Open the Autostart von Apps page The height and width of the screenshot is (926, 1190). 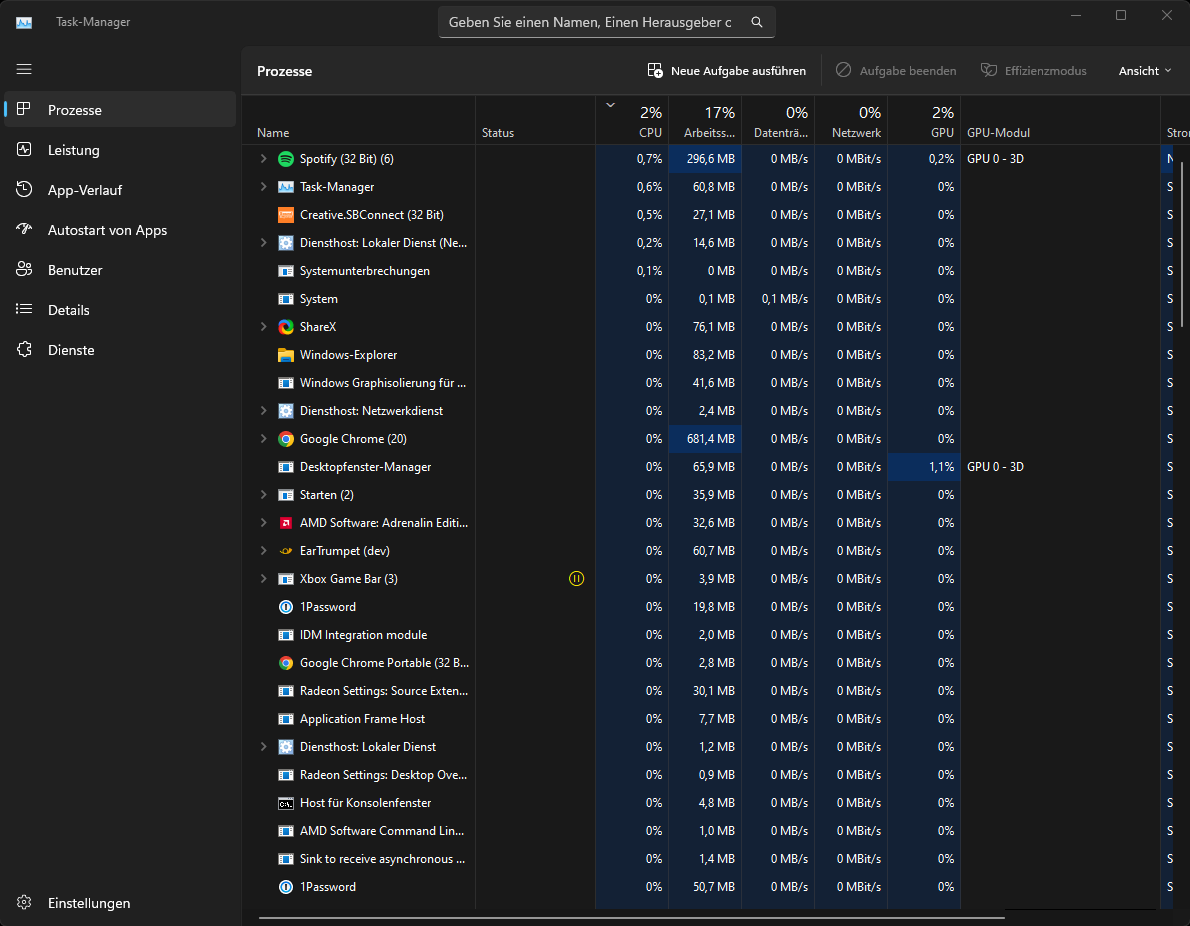pyautogui.click(x=121, y=230)
